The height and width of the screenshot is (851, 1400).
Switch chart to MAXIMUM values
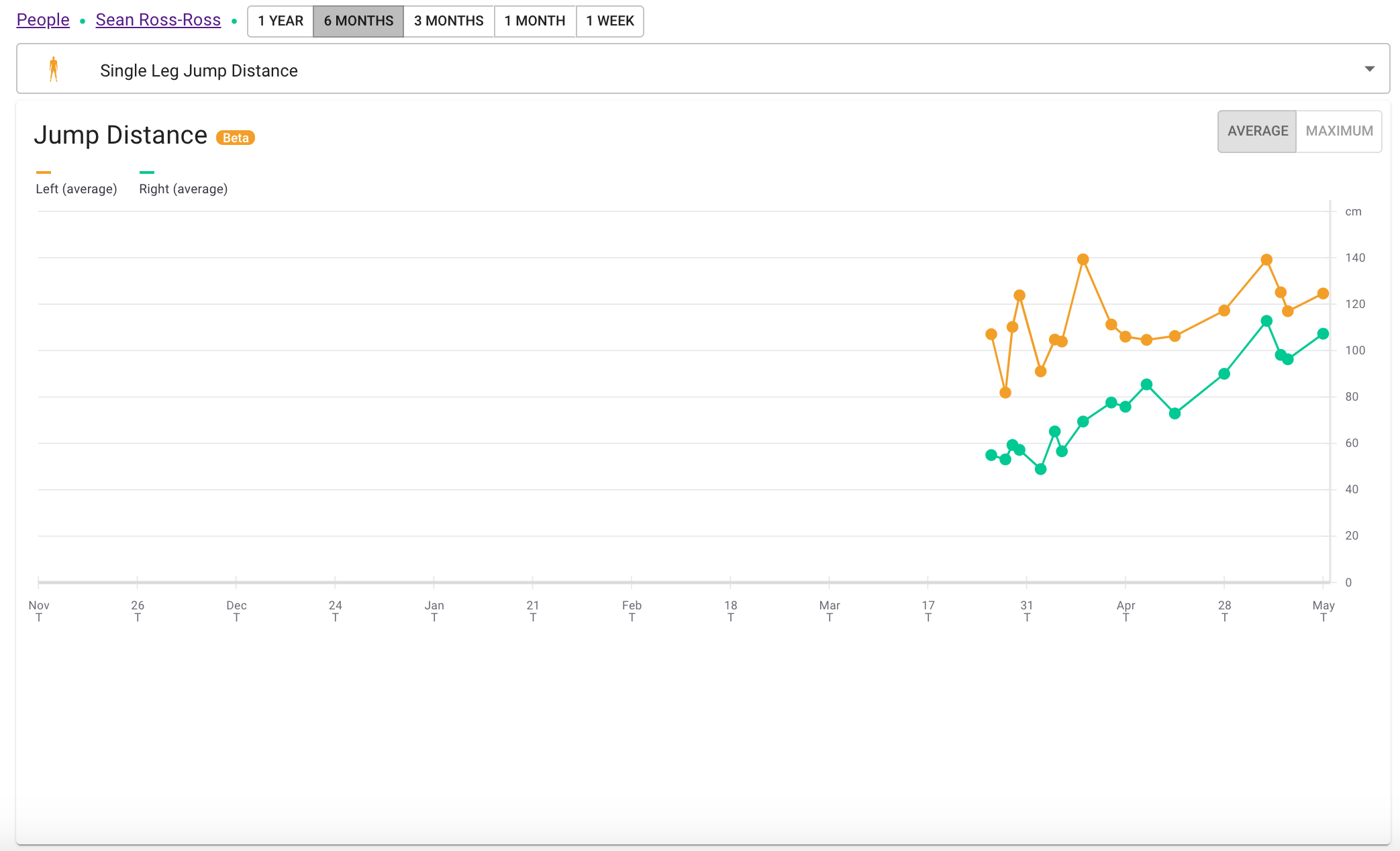coord(1339,132)
